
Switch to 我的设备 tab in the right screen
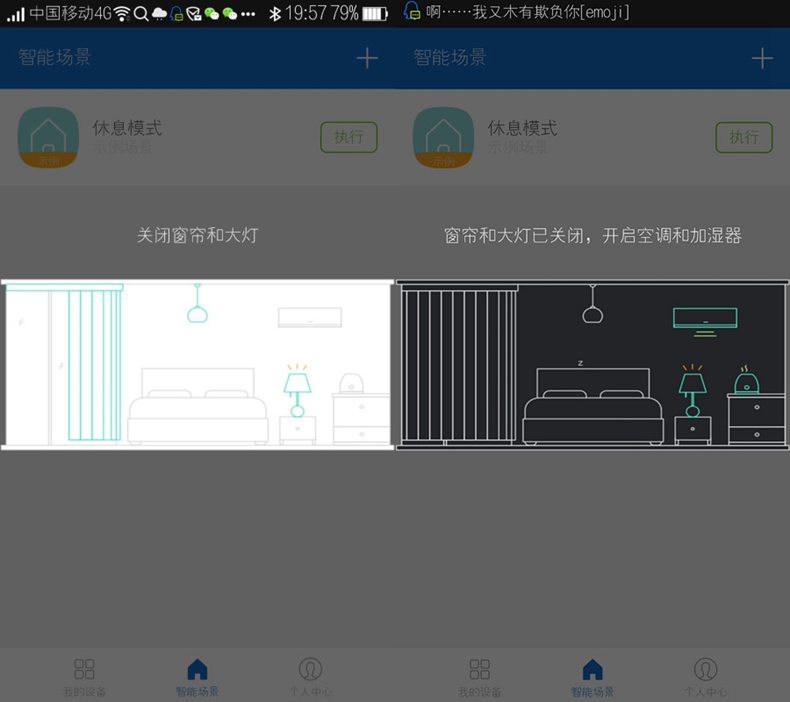click(479, 676)
